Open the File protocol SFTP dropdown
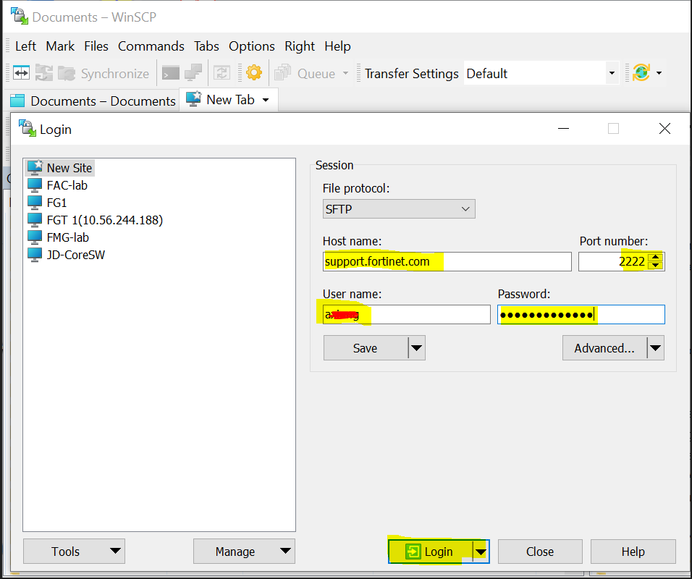Image resolution: width=692 pixels, height=579 pixels. 399,209
